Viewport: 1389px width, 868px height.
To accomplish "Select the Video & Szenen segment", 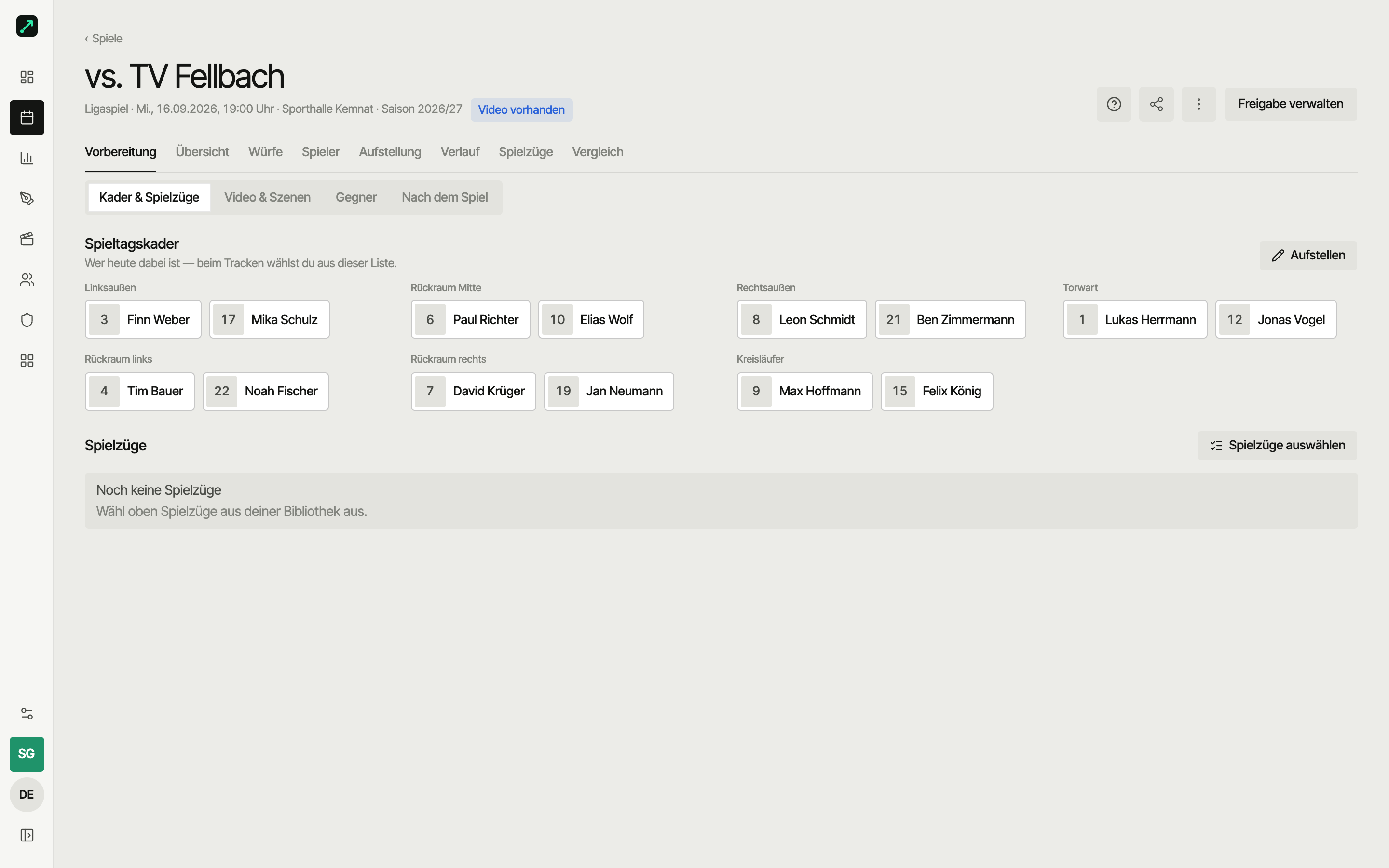I will 268,198.
